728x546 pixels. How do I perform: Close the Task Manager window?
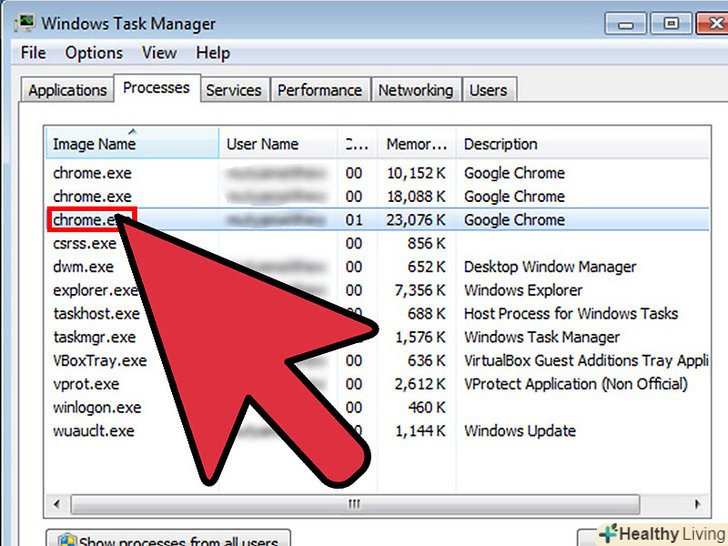[713, 23]
